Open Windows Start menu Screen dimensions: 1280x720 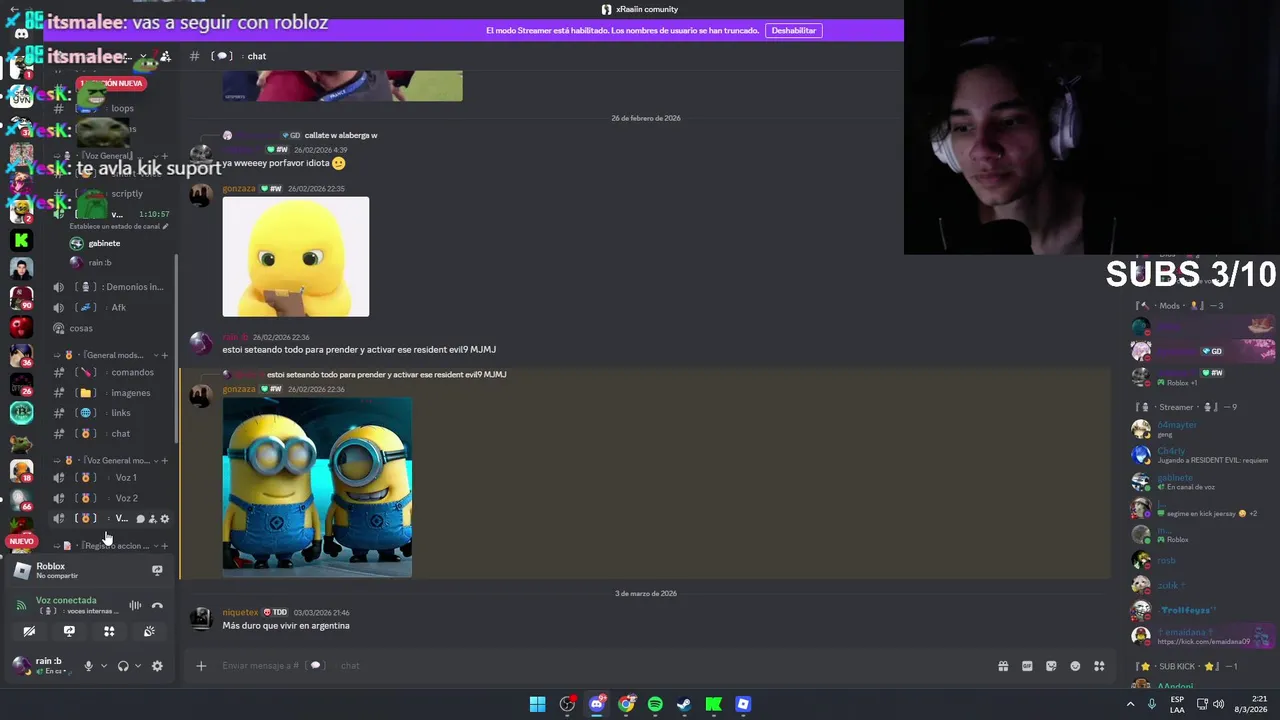click(538, 704)
